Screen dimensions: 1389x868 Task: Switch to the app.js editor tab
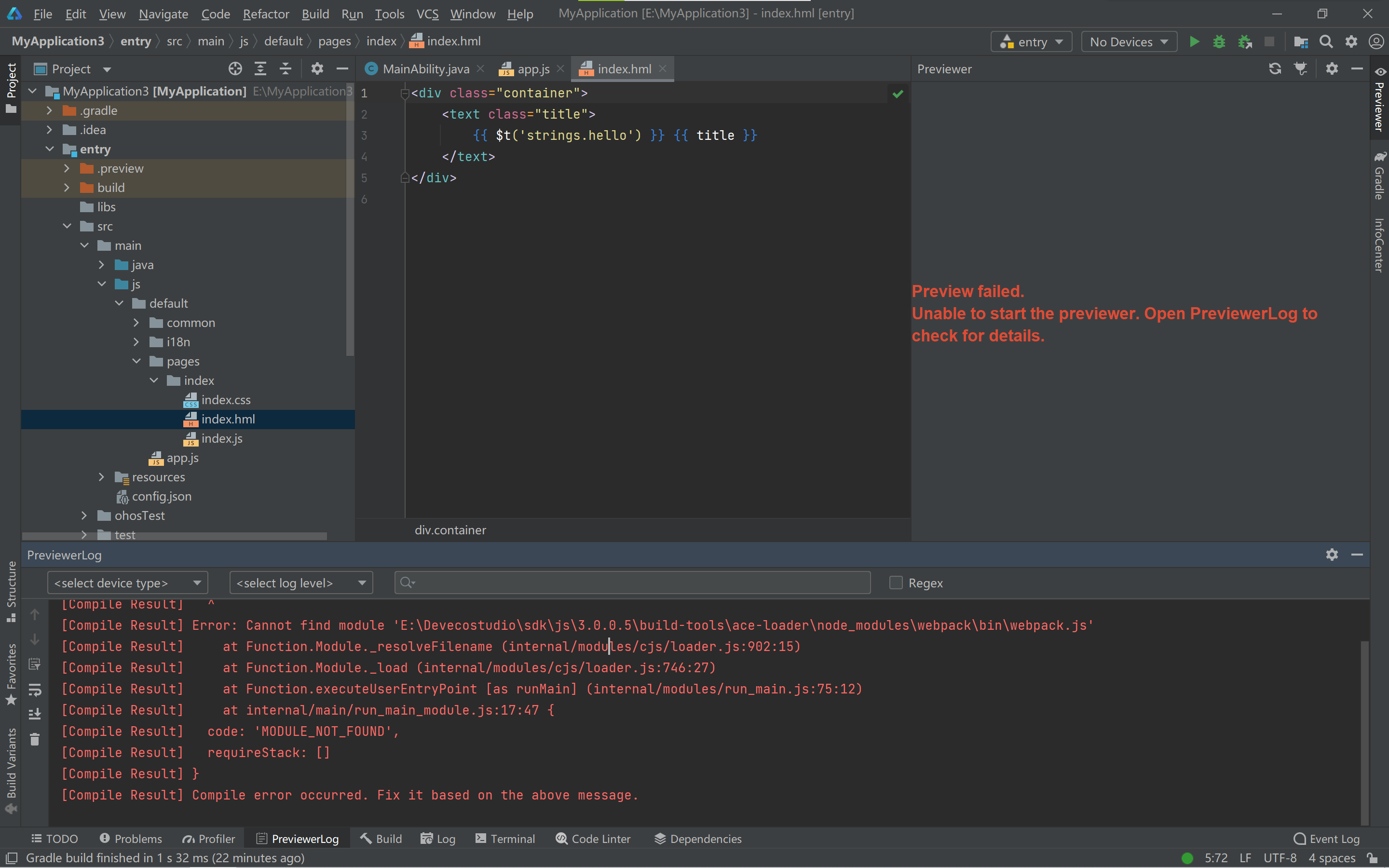pyautogui.click(x=533, y=69)
